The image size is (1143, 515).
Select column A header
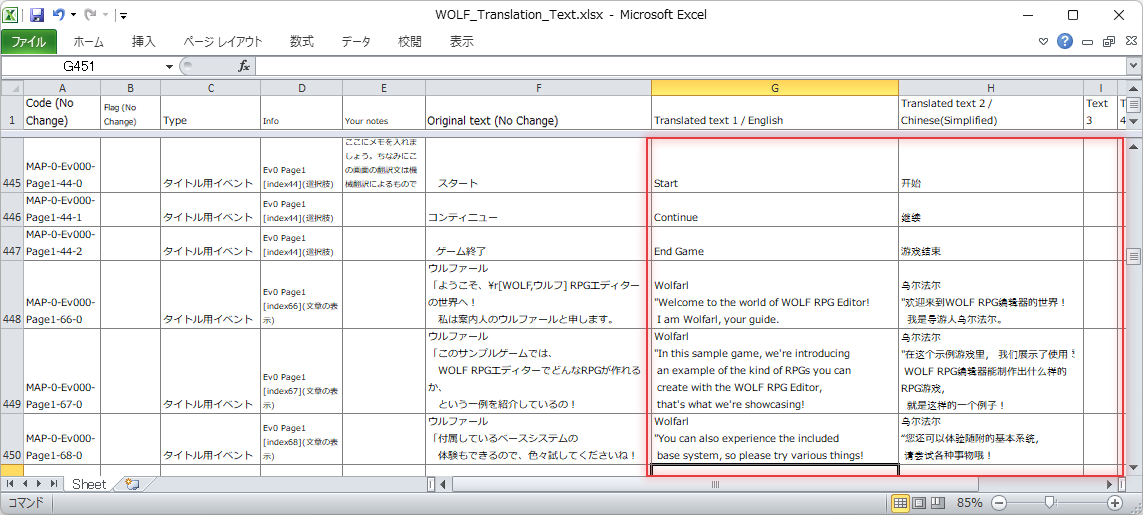tap(62, 88)
